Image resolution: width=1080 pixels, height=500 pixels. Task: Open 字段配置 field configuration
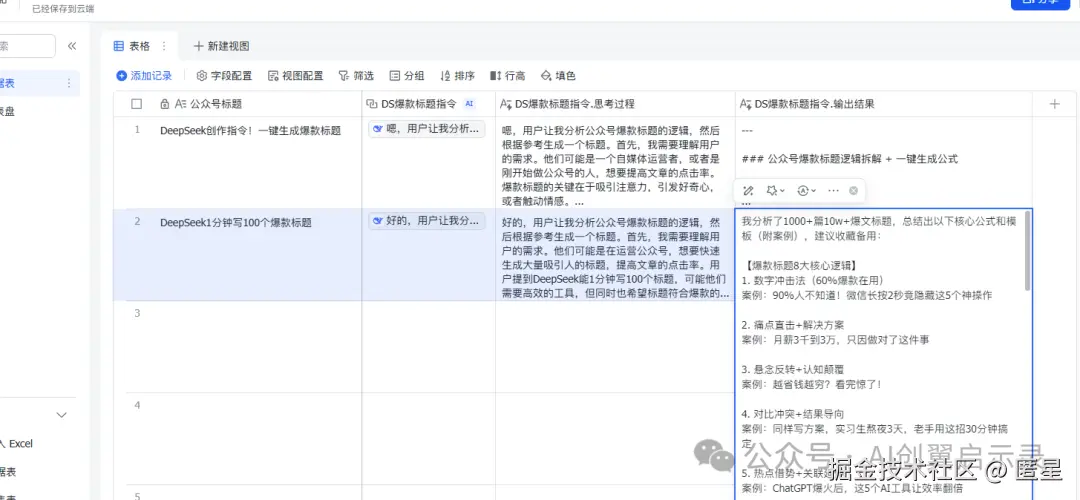coord(225,76)
